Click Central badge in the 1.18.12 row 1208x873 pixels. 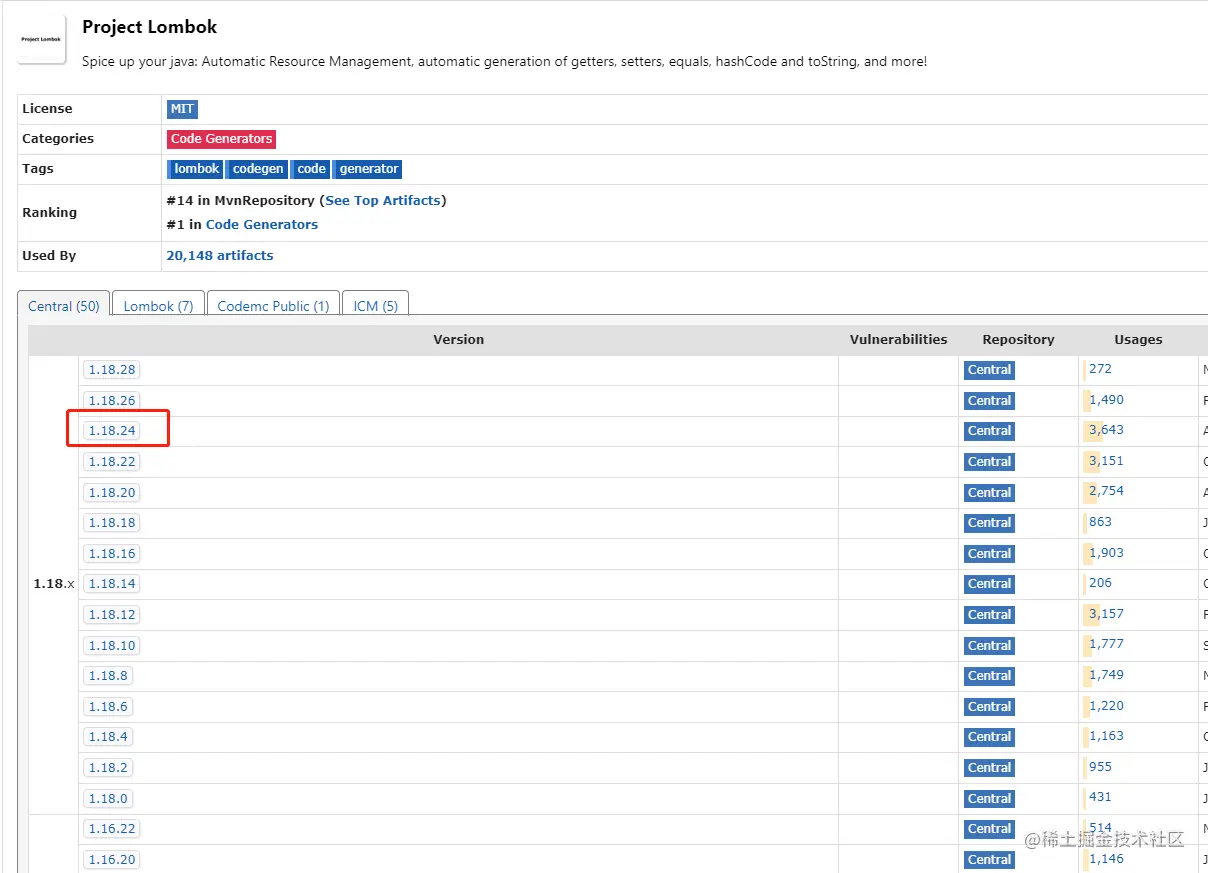pos(990,615)
